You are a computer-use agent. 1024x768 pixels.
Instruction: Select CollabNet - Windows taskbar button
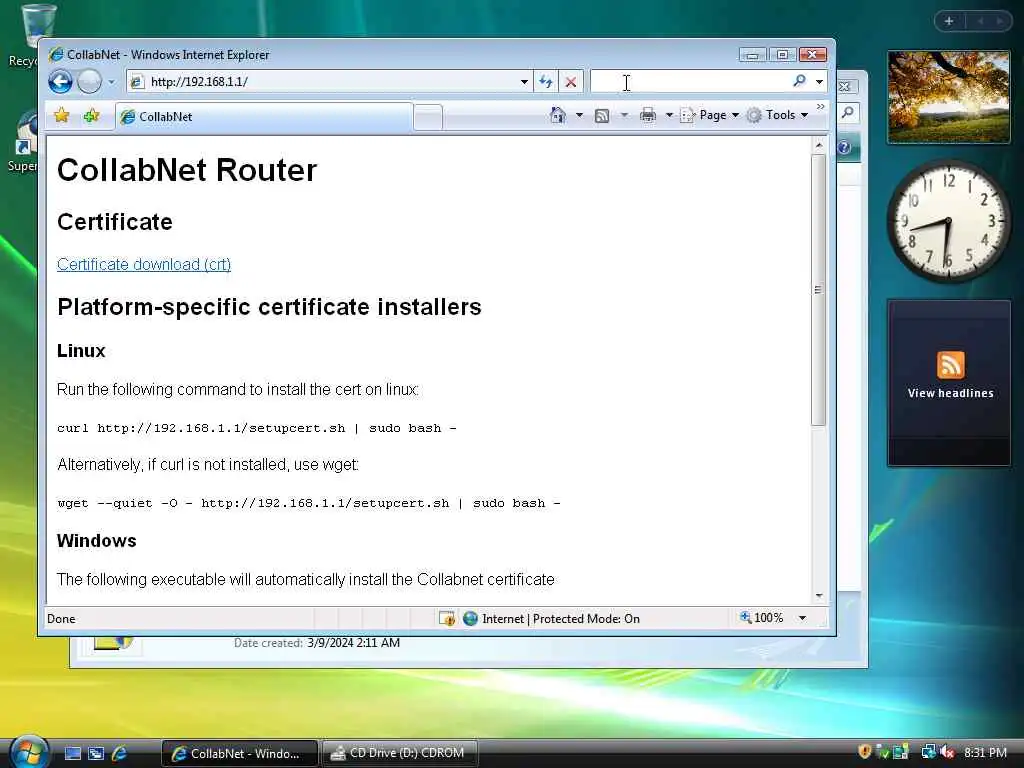point(239,753)
